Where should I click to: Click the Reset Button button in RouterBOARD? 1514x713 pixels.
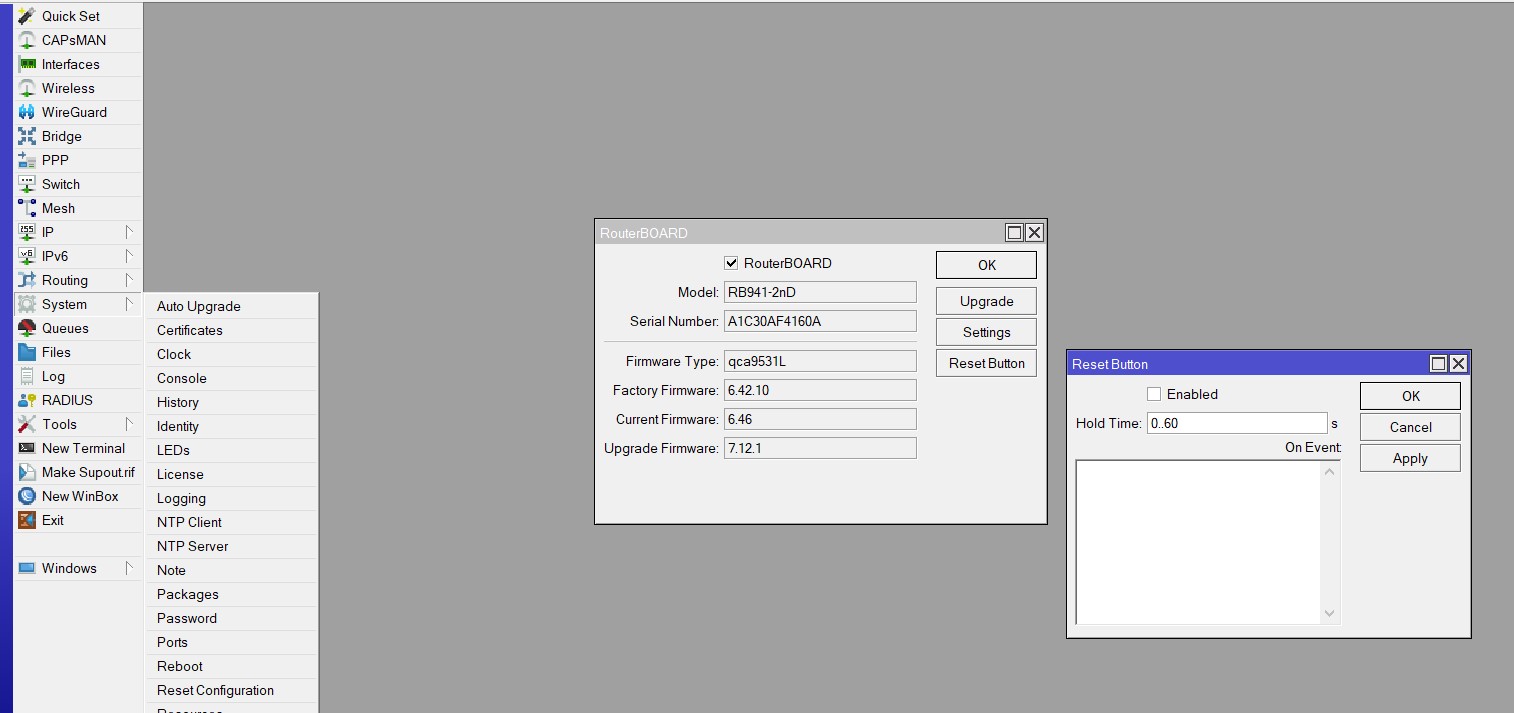pos(986,363)
